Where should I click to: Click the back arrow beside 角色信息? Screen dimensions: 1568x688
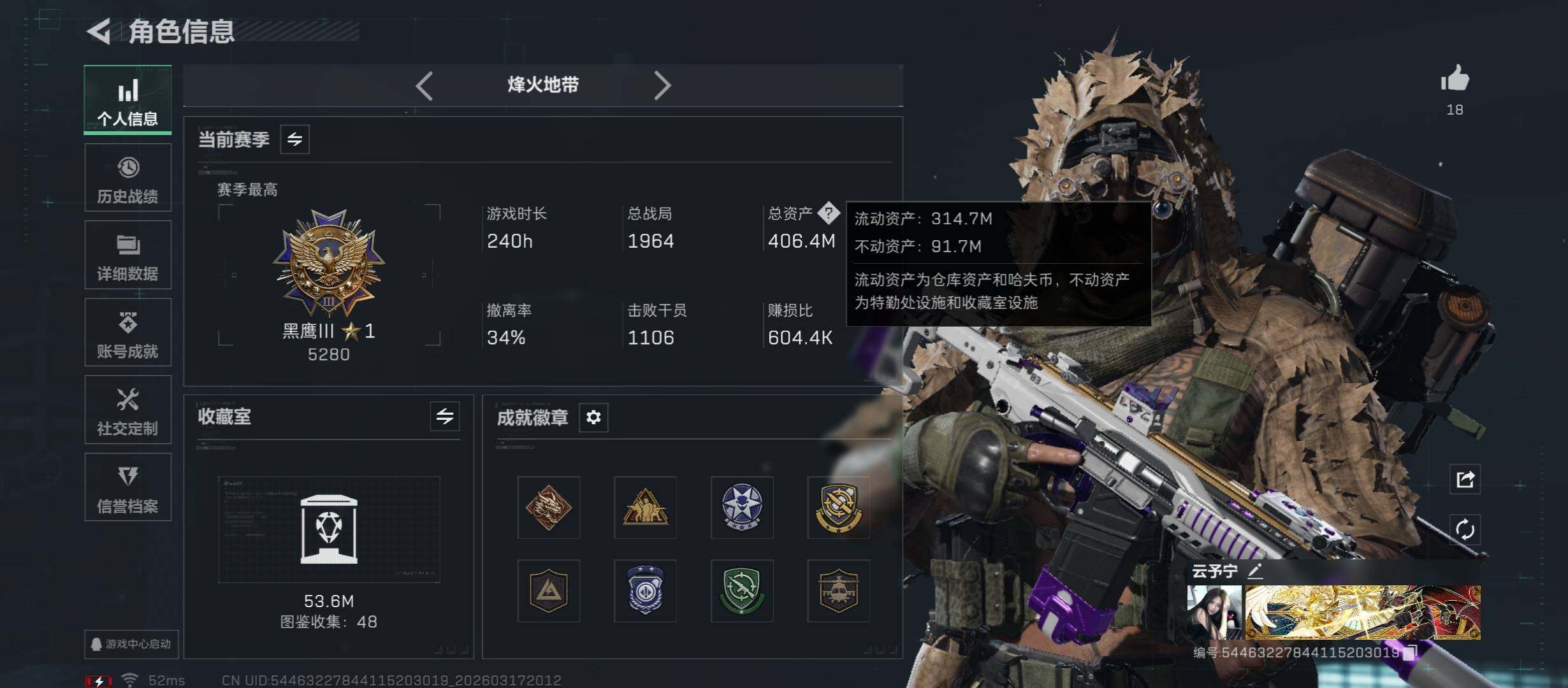click(x=99, y=31)
